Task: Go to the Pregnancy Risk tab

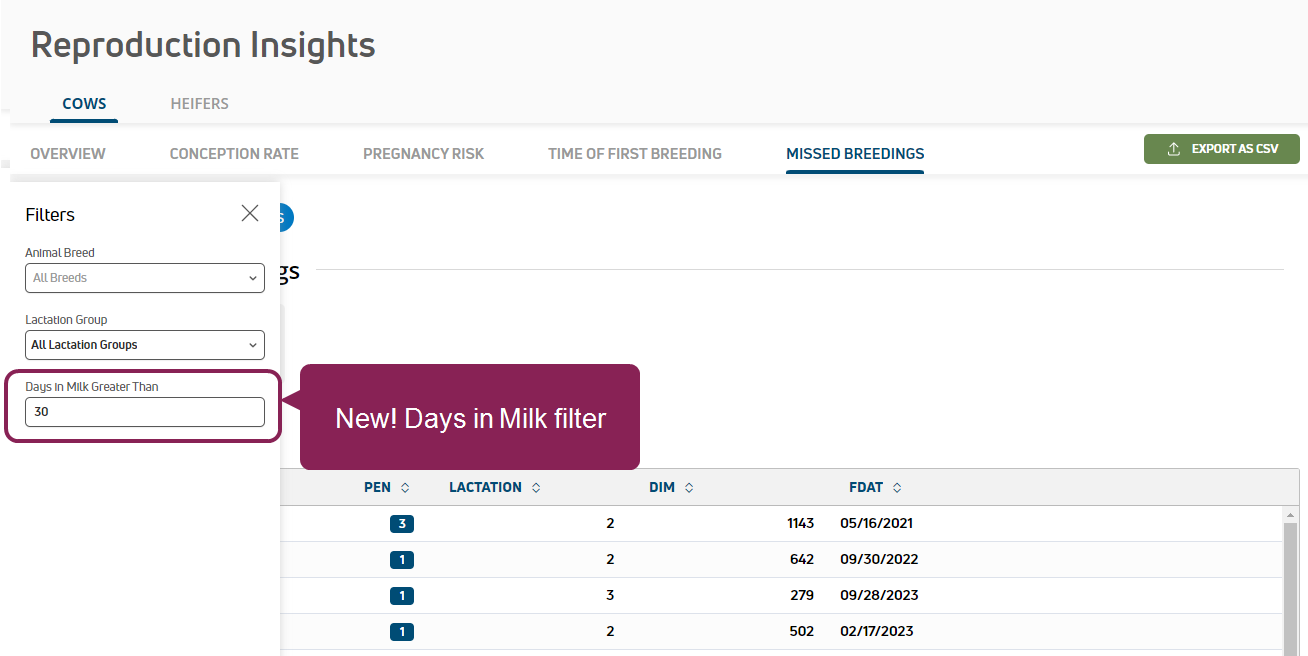Action: click(x=423, y=154)
